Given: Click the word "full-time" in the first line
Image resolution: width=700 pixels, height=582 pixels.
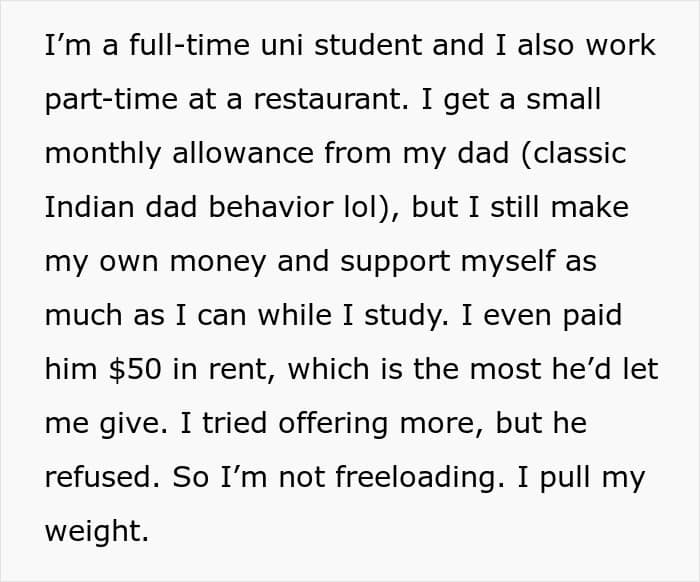Looking at the screenshot, I should (189, 45).
